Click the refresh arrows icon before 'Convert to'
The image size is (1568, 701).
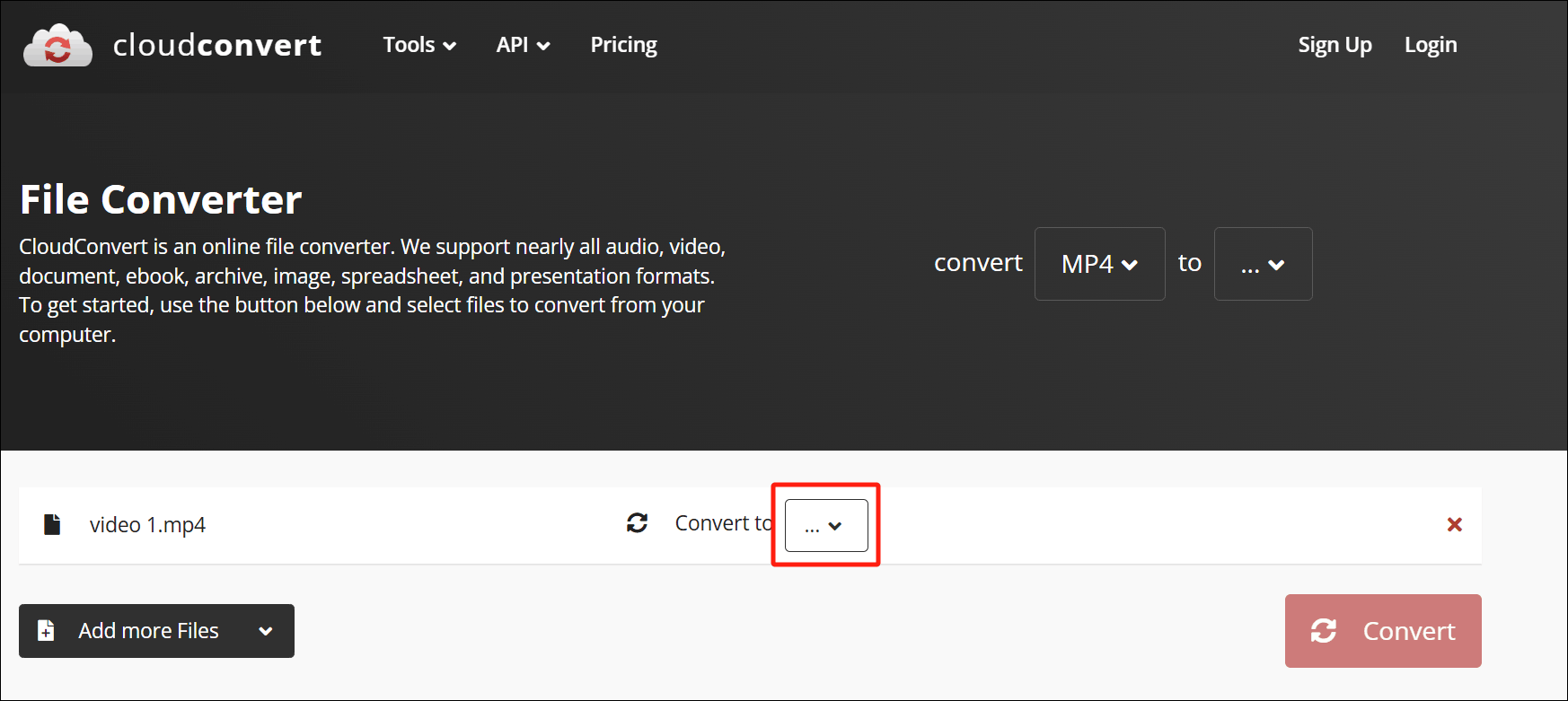(638, 523)
